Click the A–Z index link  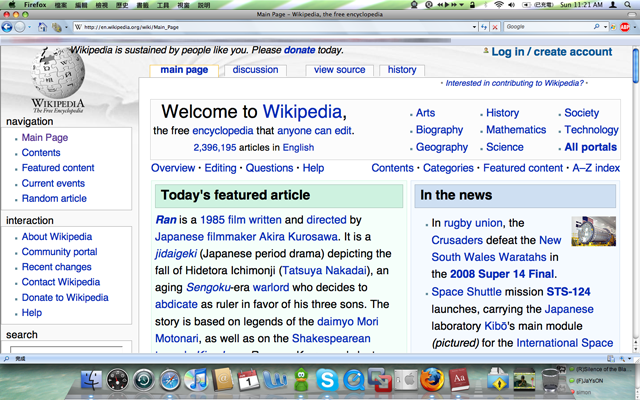[x=596, y=168]
